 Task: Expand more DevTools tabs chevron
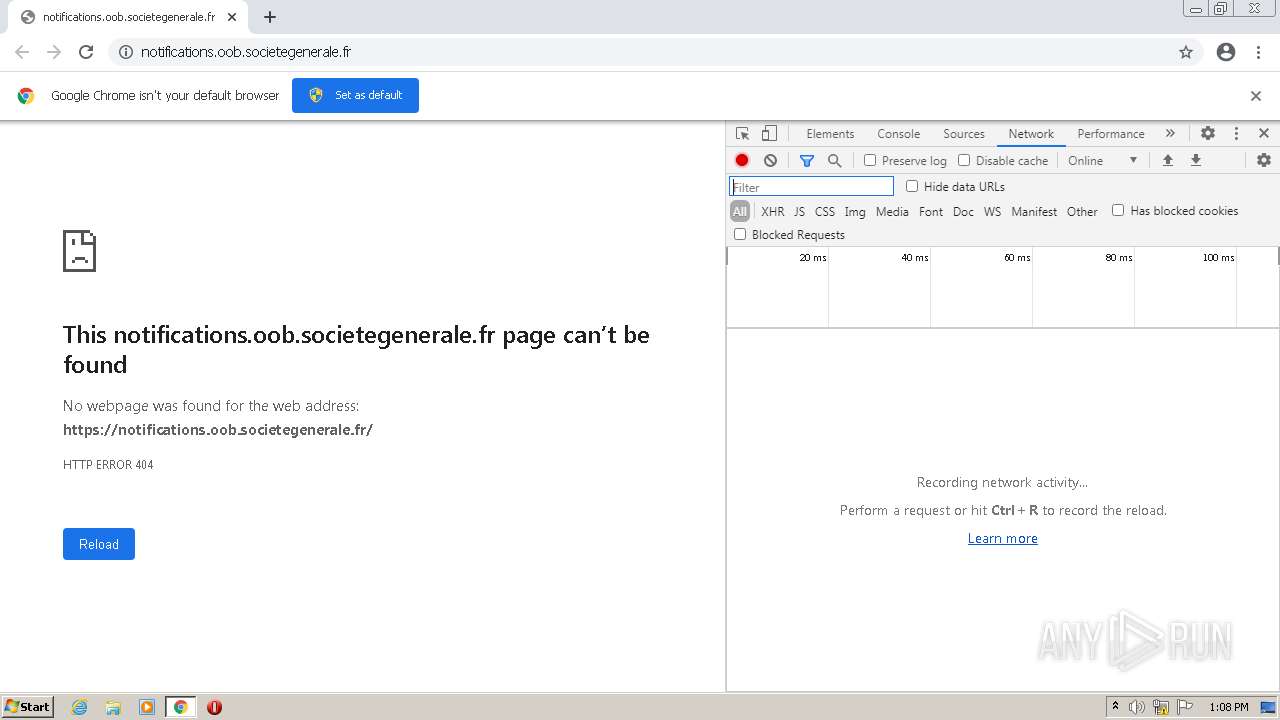[x=1170, y=133]
